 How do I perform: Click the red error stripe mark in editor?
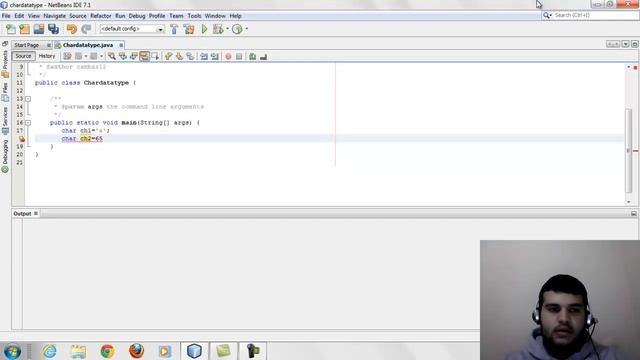pos(635,151)
